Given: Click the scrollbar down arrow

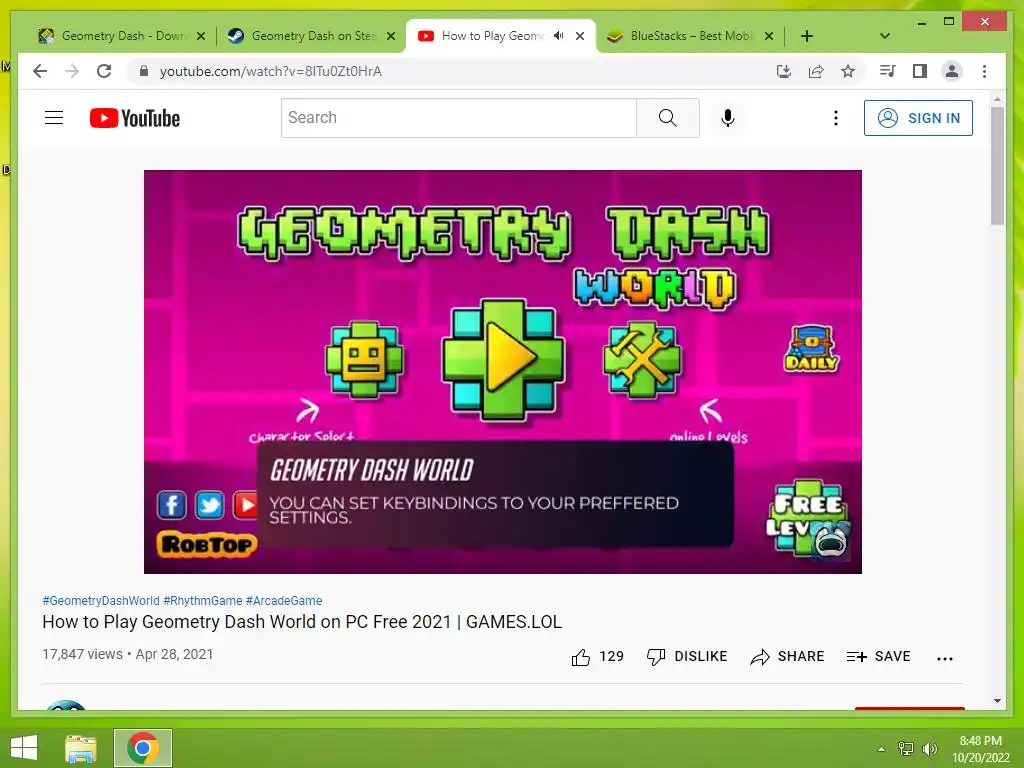Looking at the screenshot, I should tap(997, 701).
